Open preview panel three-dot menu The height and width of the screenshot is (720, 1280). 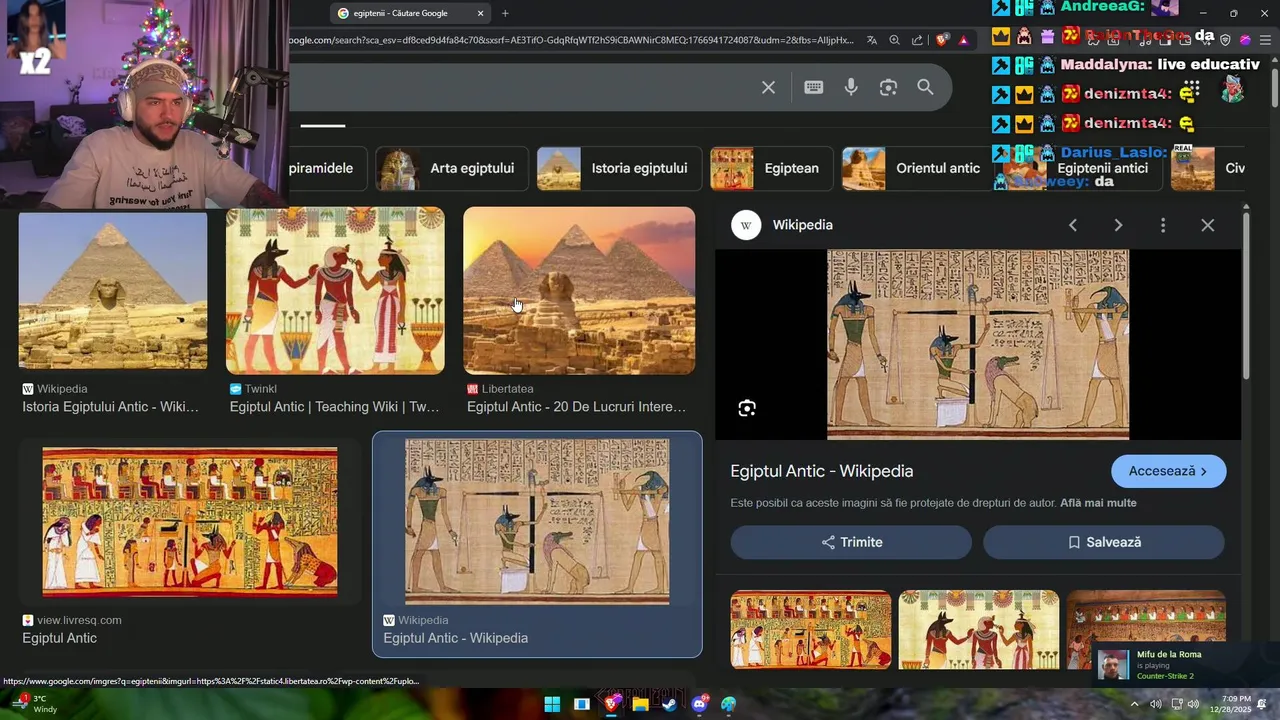[x=1162, y=225]
